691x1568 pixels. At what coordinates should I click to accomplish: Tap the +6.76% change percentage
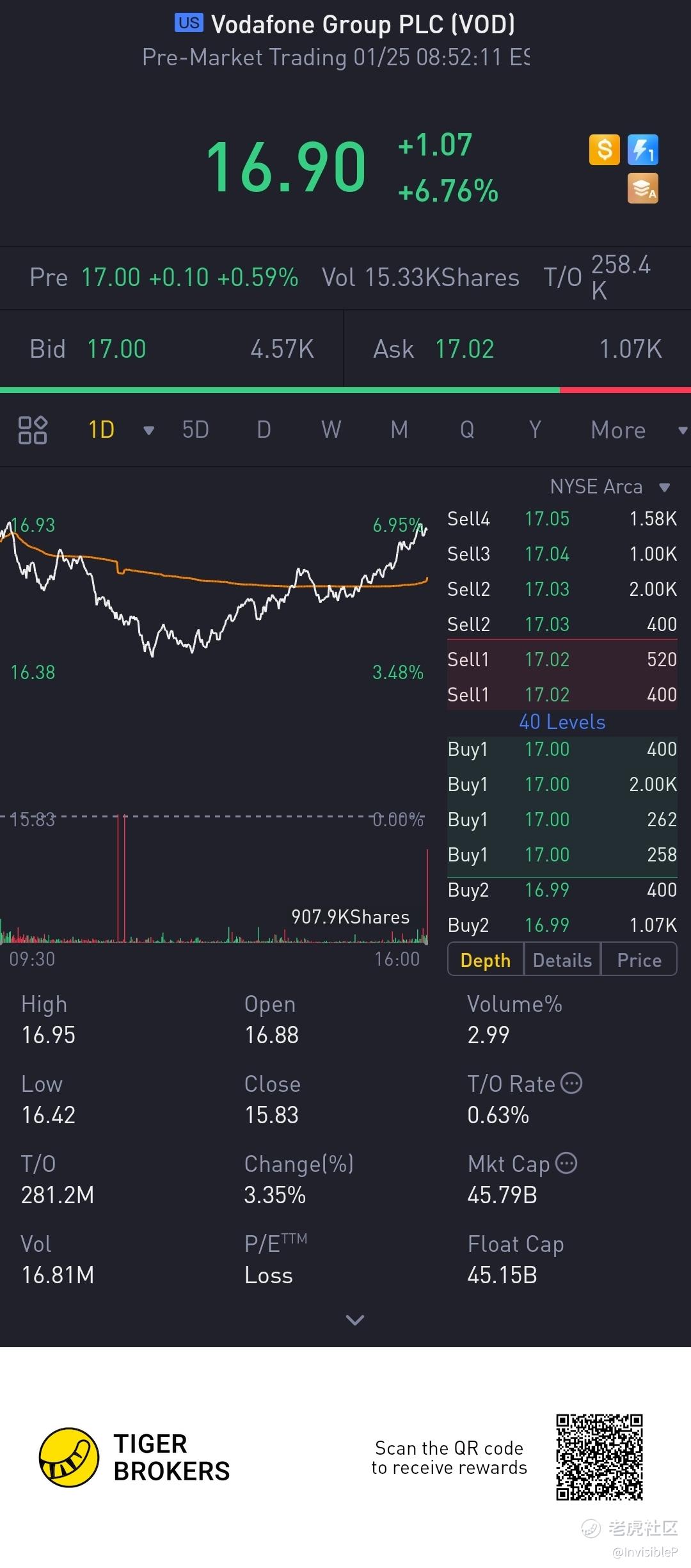tap(448, 191)
